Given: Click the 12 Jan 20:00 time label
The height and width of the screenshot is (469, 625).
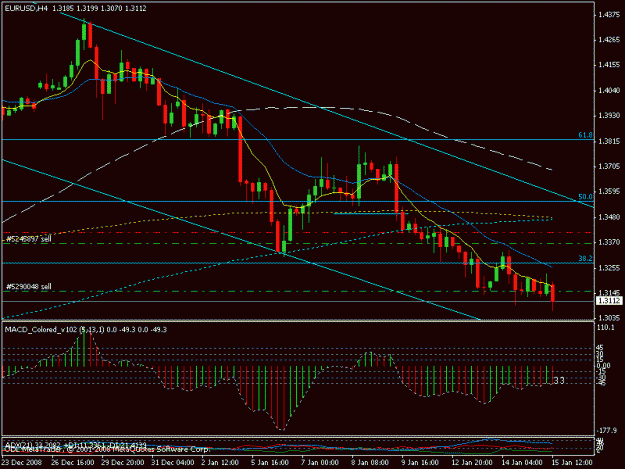Looking at the screenshot, I should point(472,463).
